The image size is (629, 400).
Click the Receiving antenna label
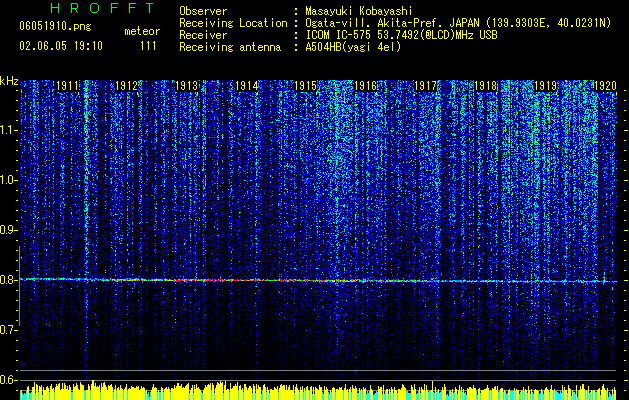coord(230,47)
